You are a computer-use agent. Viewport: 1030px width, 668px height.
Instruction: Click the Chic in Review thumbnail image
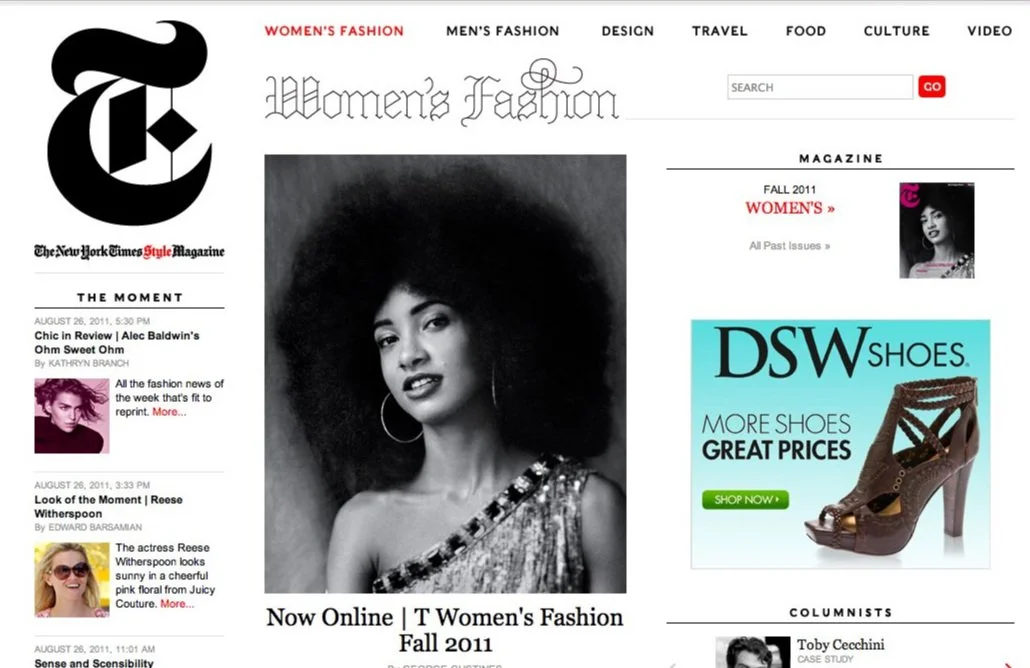click(x=72, y=416)
